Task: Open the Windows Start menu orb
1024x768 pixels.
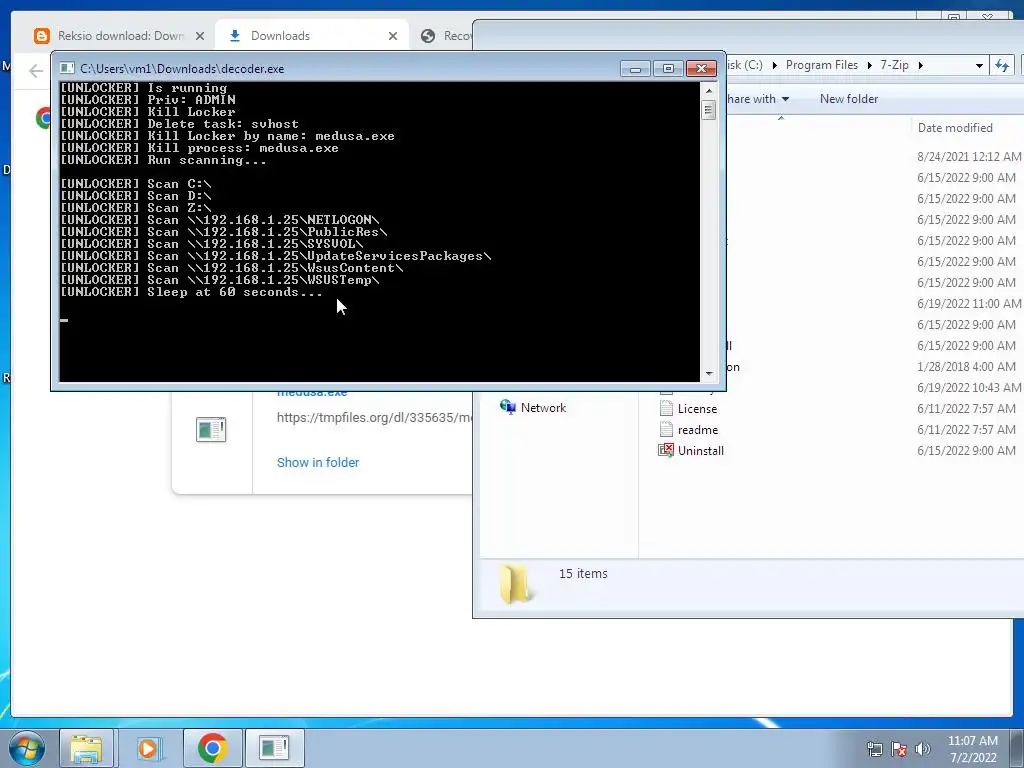Action: tap(27, 748)
